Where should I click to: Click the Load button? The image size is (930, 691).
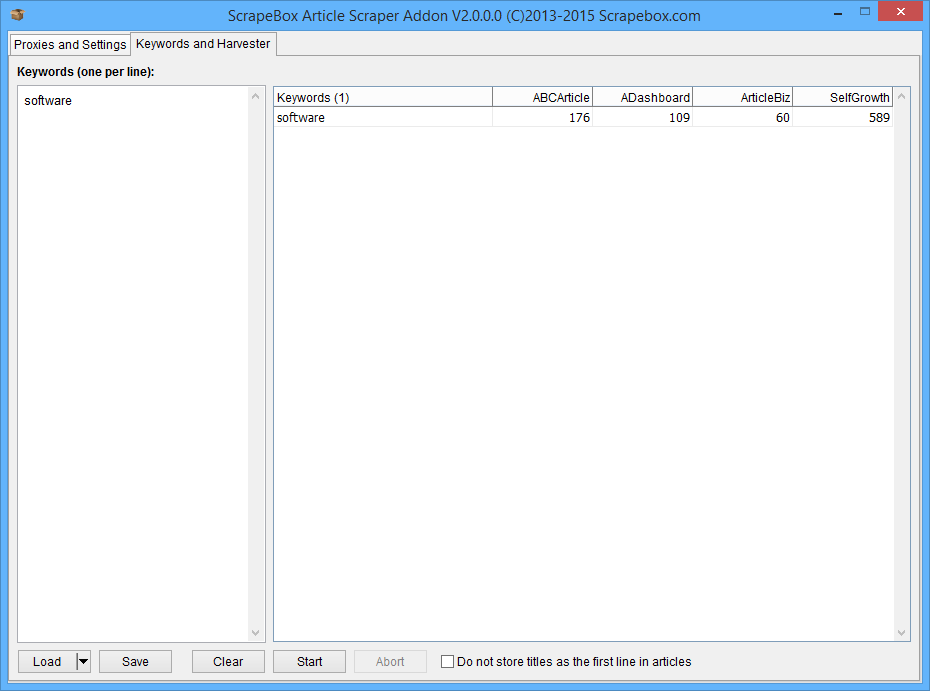click(47, 661)
